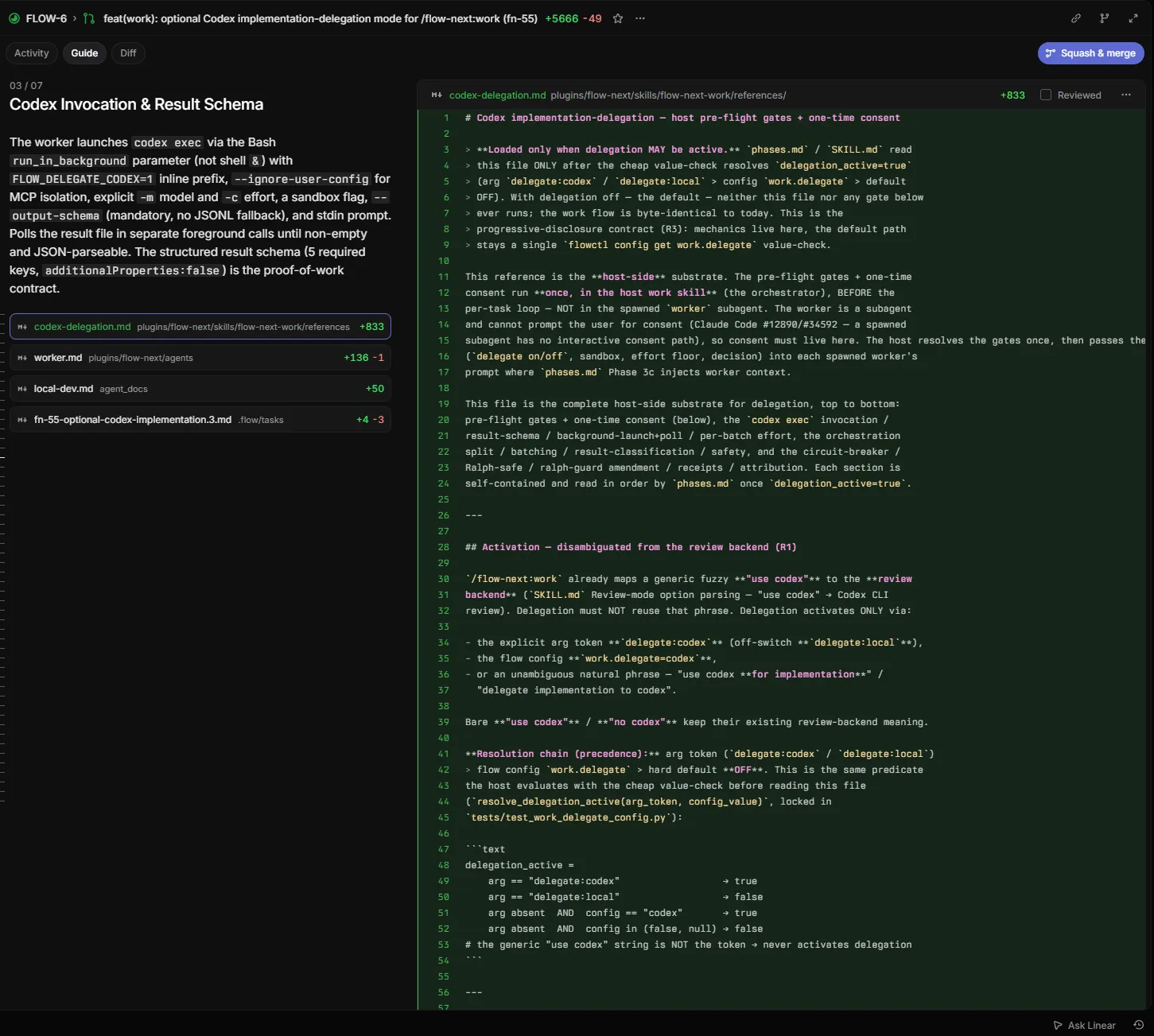Viewport: 1154px width, 1036px height.
Task: Click the -49 deletions count in the header
Action: [592, 18]
